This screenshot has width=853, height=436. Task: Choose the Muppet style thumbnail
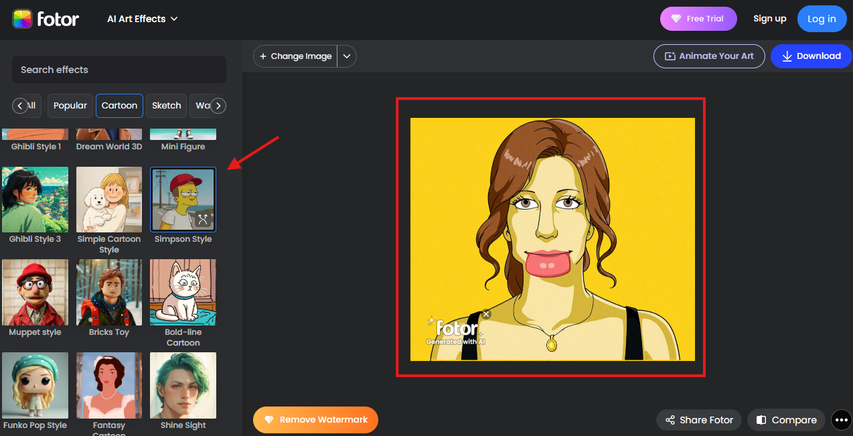(35, 292)
